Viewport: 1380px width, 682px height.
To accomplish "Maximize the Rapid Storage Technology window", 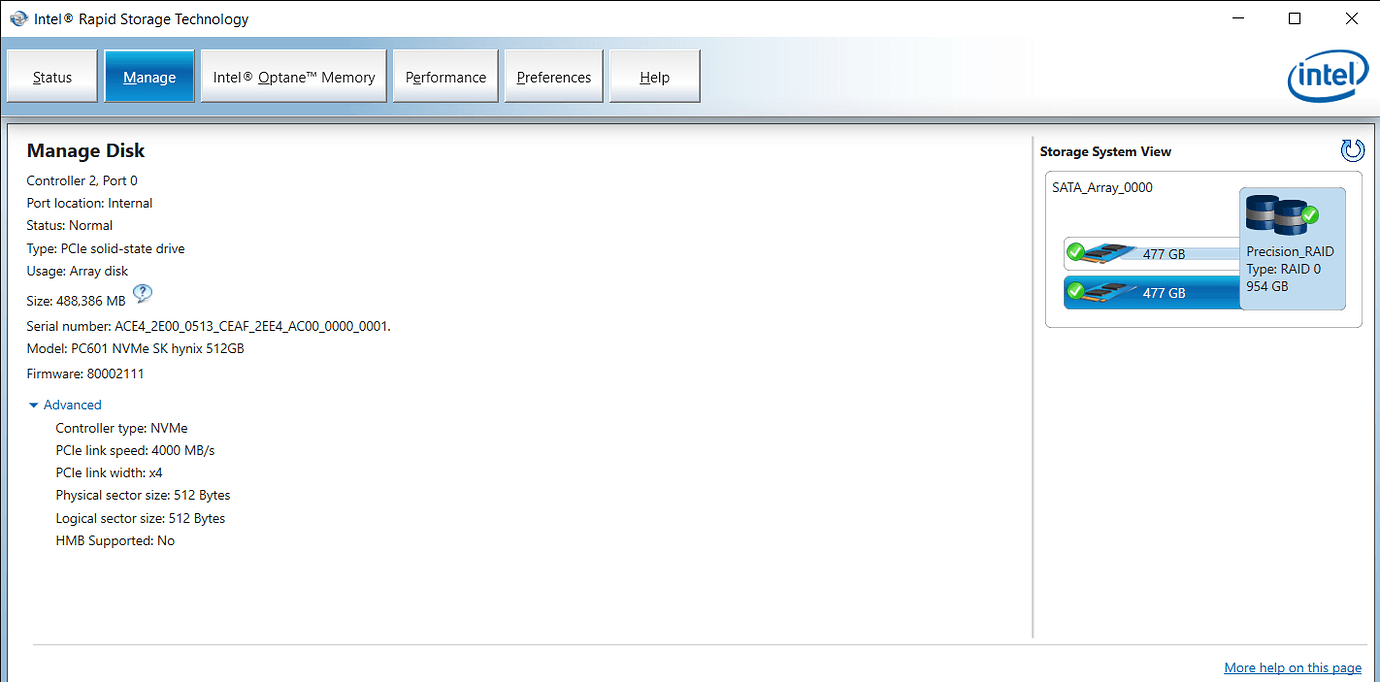I will [1295, 19].
